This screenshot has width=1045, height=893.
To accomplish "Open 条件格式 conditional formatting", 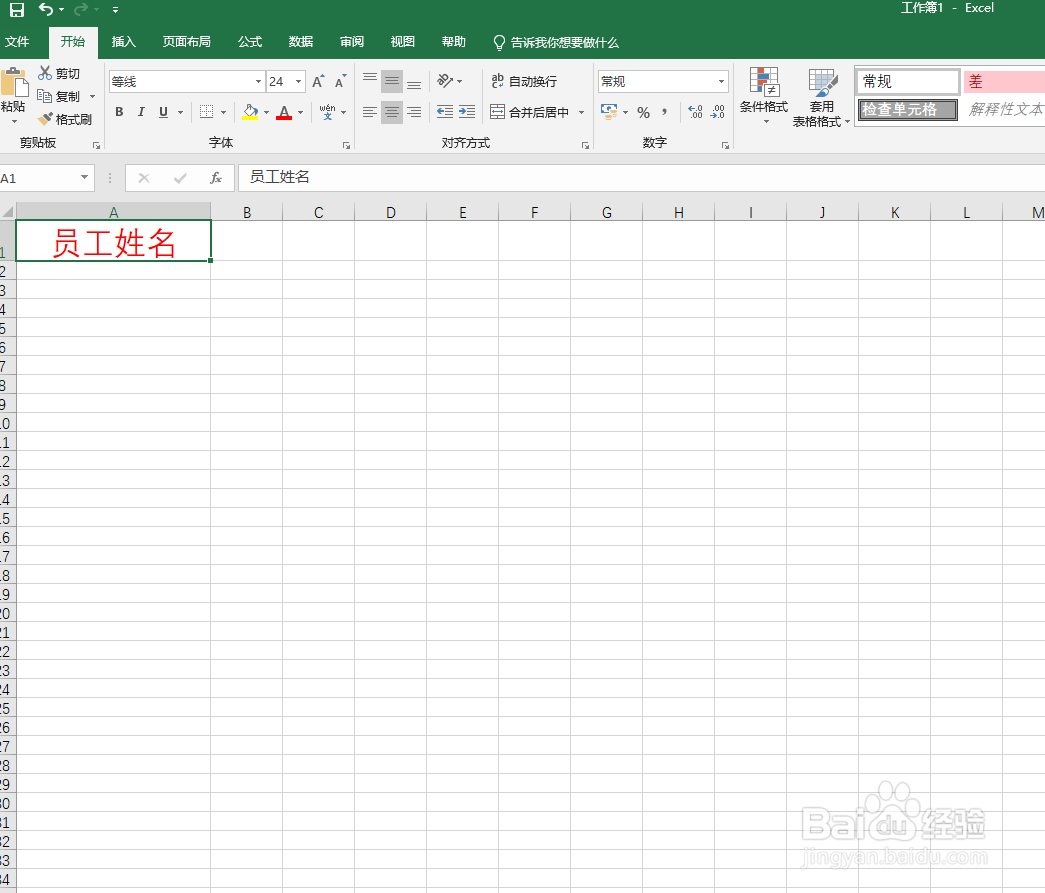I will coord(764,95).
